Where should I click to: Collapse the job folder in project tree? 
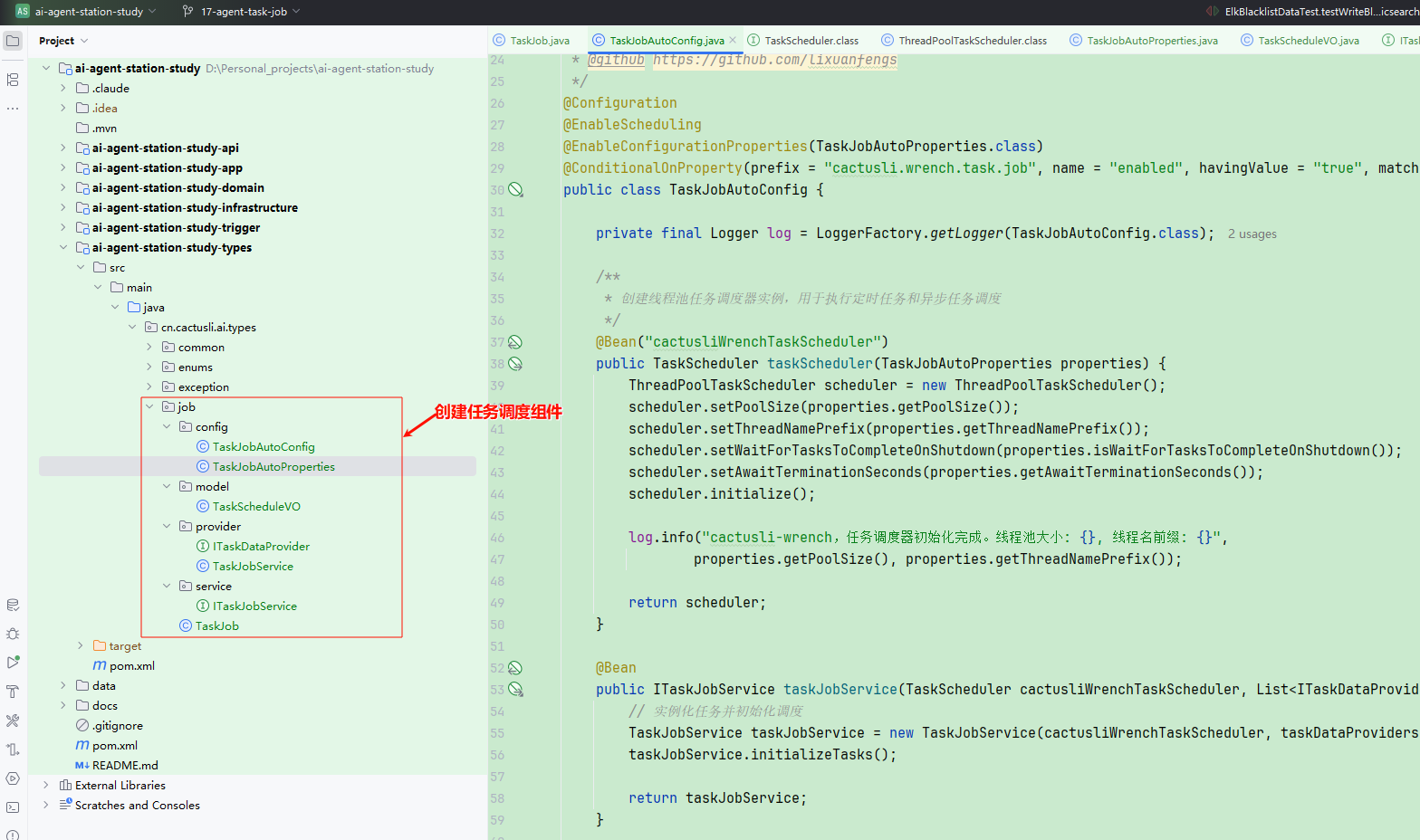(x=149, y=407)
